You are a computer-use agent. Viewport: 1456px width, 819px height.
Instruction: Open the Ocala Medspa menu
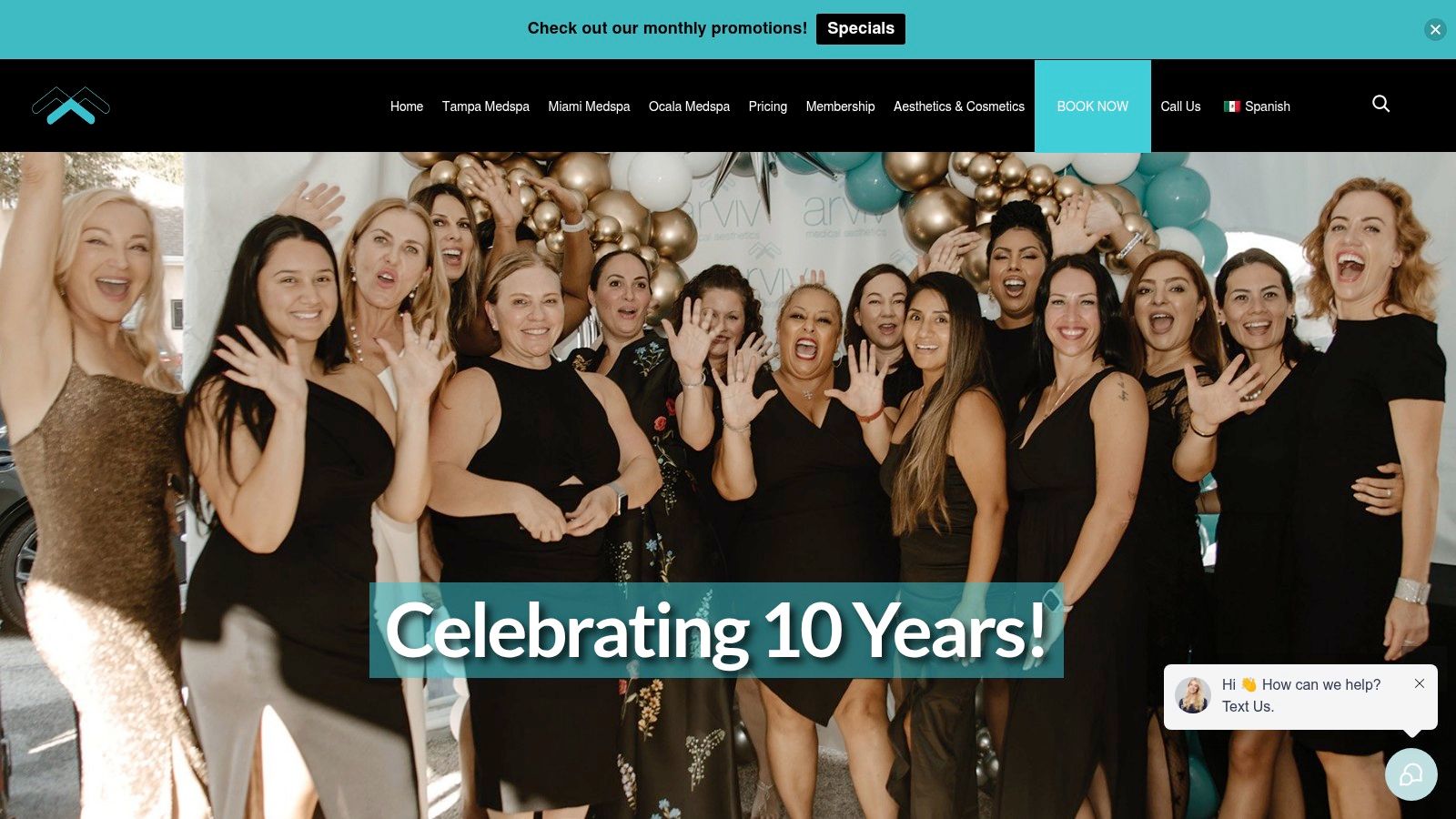pyautogui.click(x=689, y=106)
